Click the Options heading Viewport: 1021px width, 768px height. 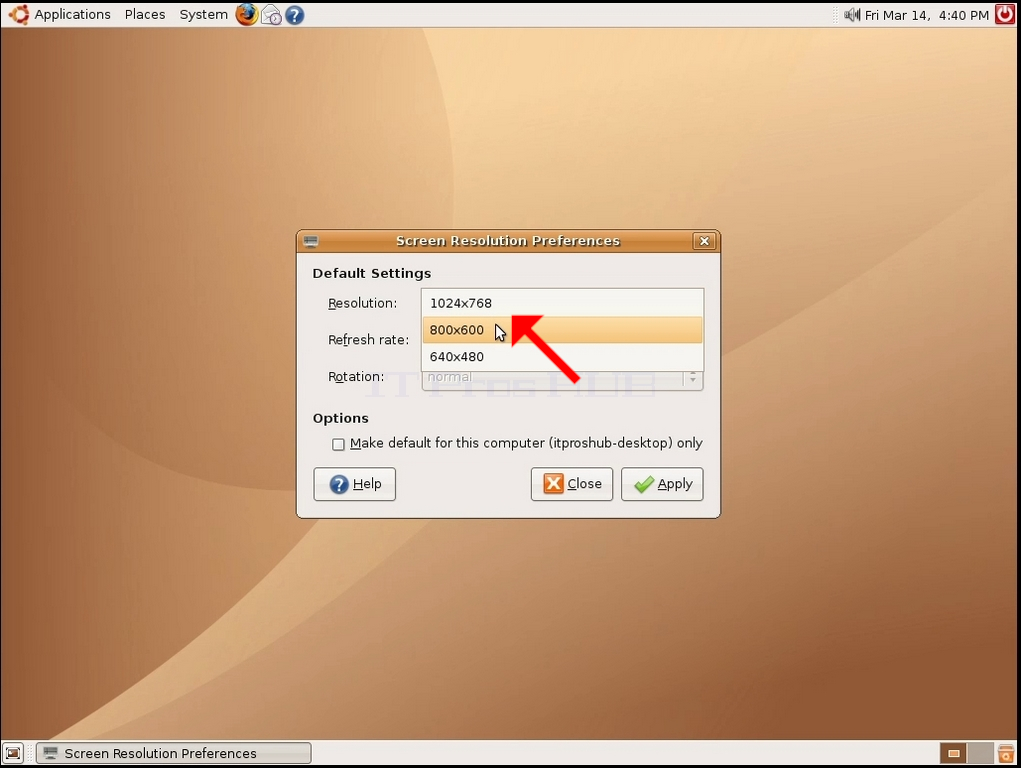[341, 418]
